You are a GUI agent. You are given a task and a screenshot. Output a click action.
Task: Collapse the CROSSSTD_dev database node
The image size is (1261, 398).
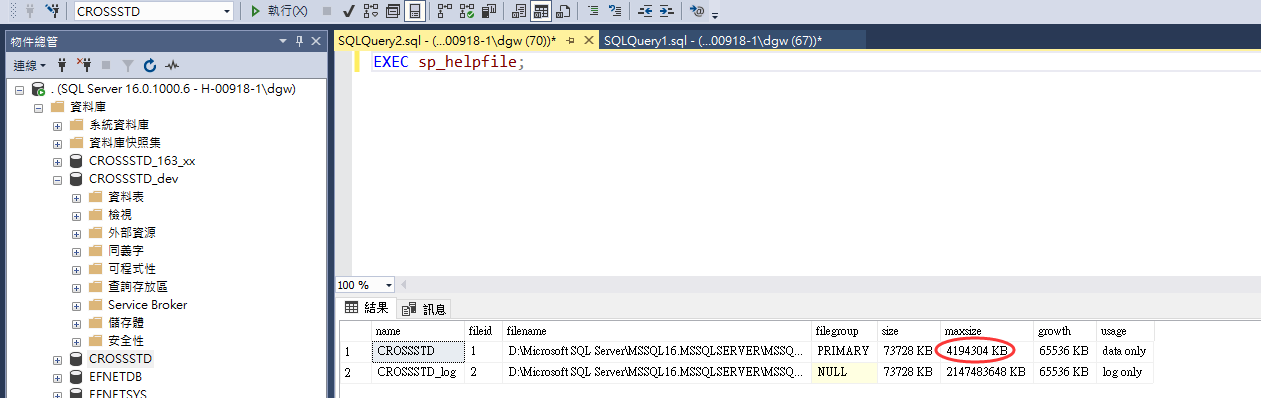coord(57,179)
